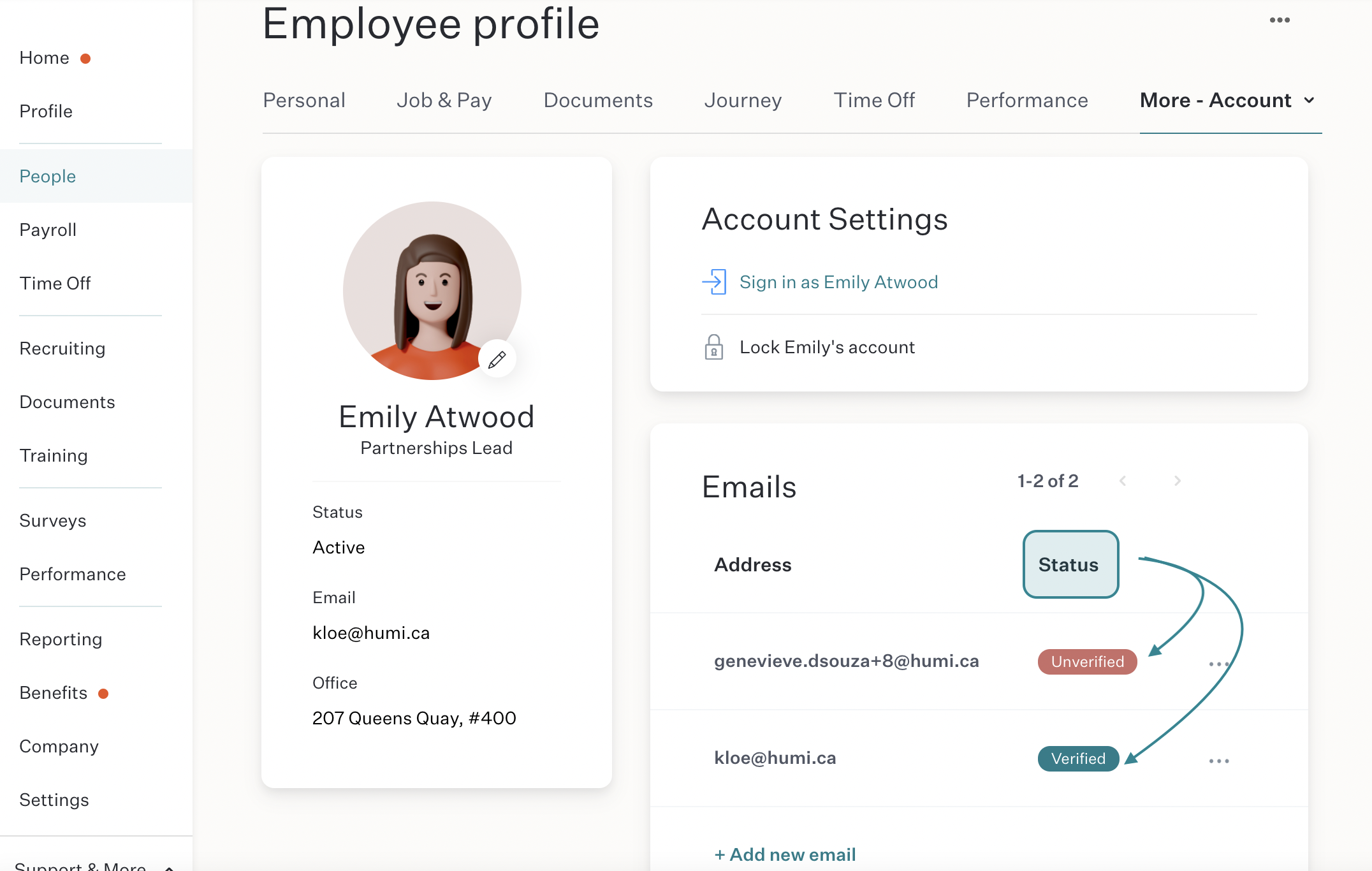This screenshot has height=871, width=1372.
Task: Click the Verified status badge
Action: pyautogui.click(x=1078, y=759)
